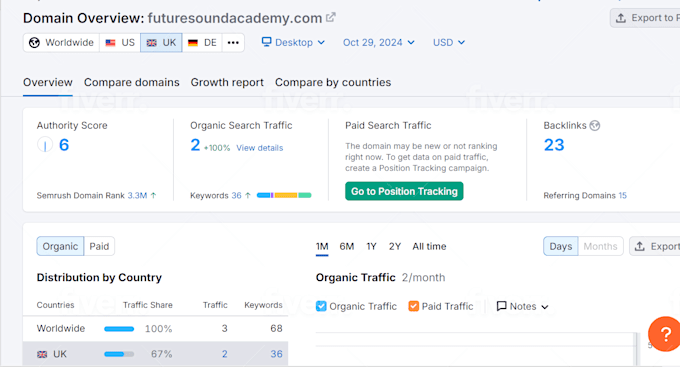Open the Desktop device dropdown
The height and width of the screenshot is (367, 680).
(293, 43)
